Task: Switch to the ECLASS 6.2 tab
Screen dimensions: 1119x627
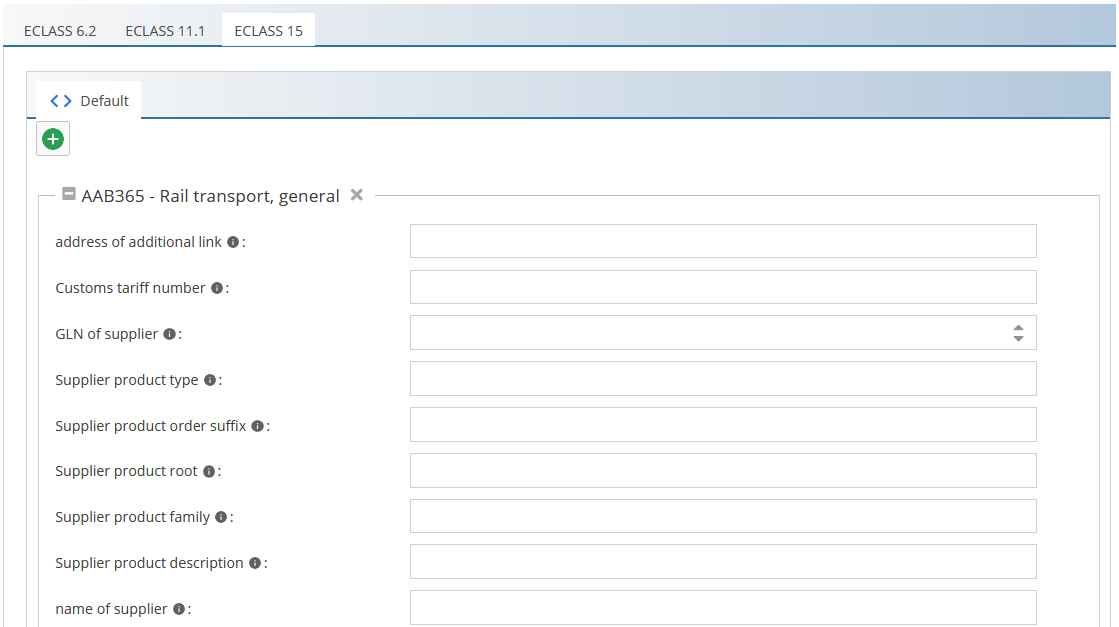Action: tap(60, 31)
